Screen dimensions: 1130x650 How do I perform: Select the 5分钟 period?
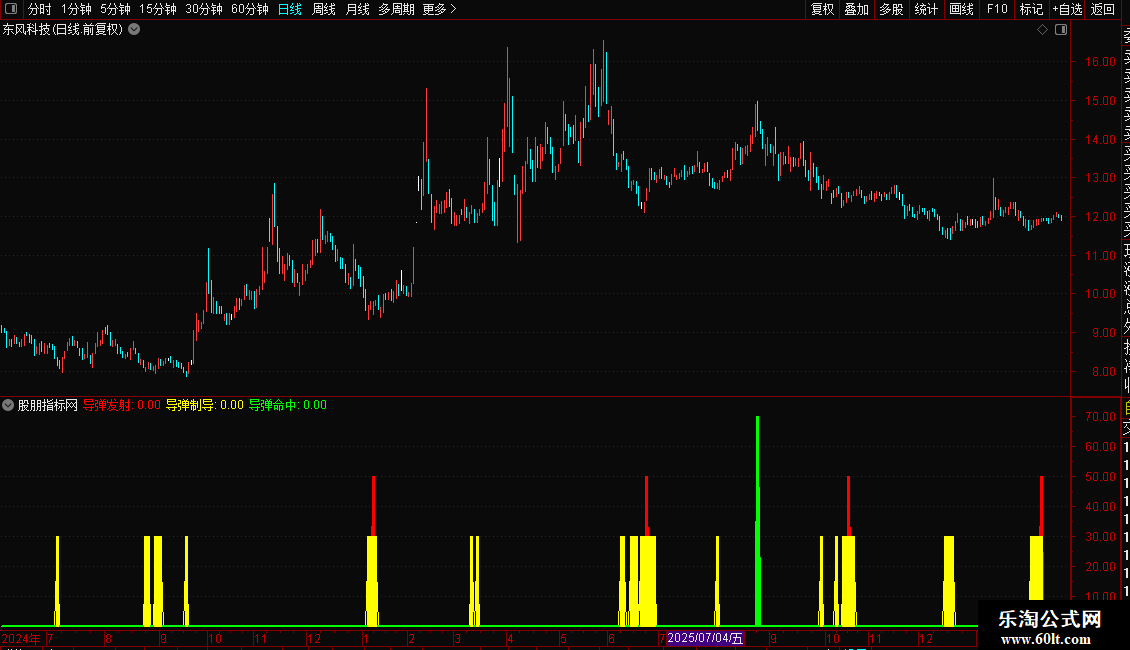(x=115, y=9)
